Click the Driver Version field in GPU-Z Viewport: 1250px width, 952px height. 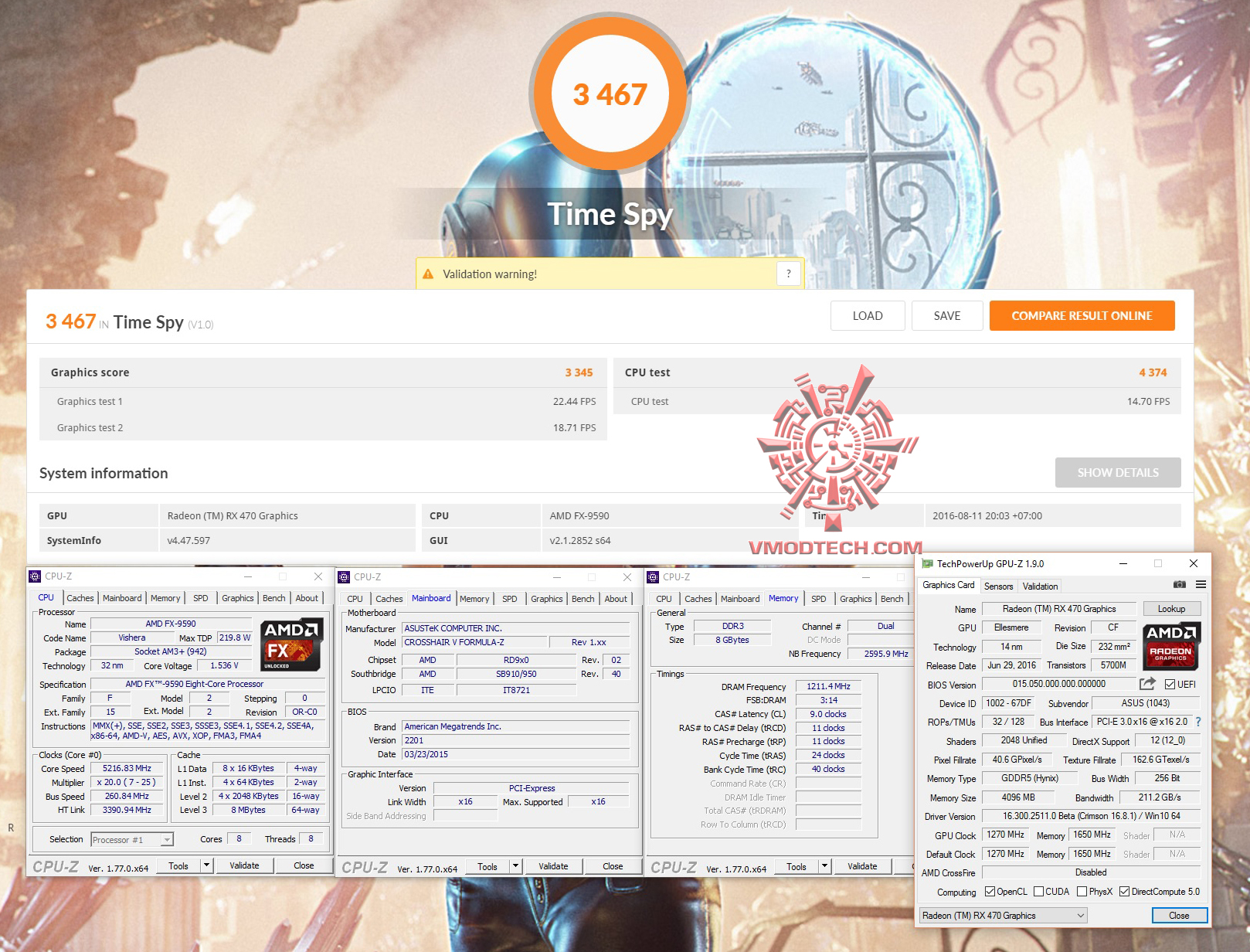point(1091,816)
